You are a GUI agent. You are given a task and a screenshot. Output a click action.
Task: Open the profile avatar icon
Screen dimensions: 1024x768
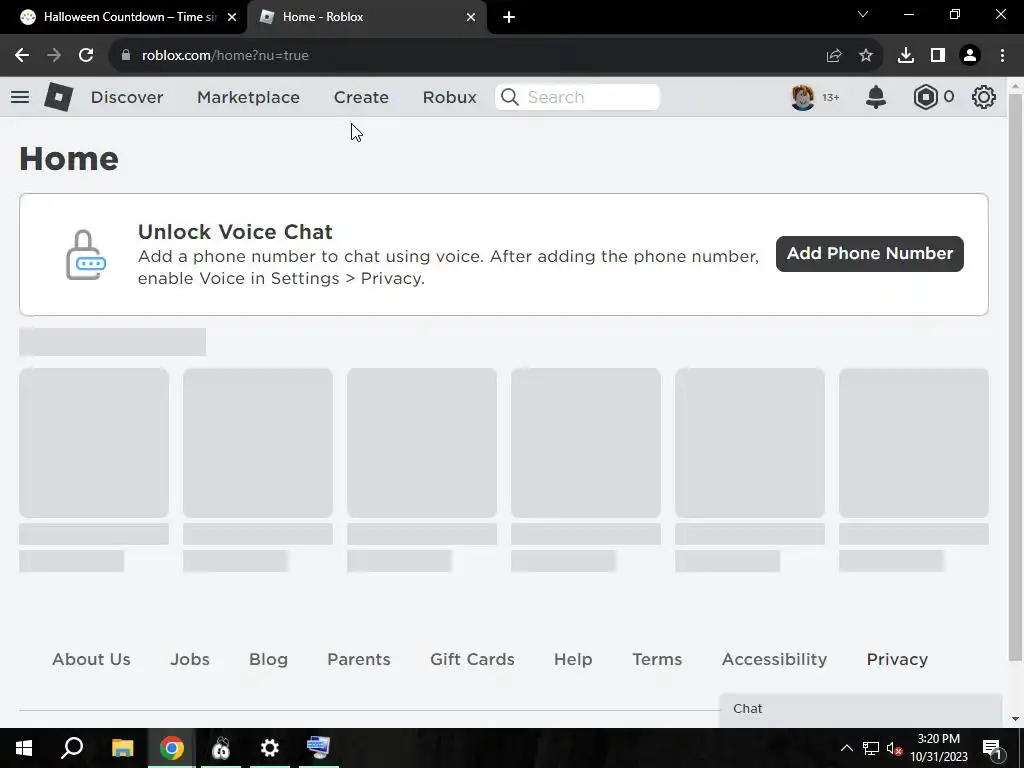click(803, 97)
